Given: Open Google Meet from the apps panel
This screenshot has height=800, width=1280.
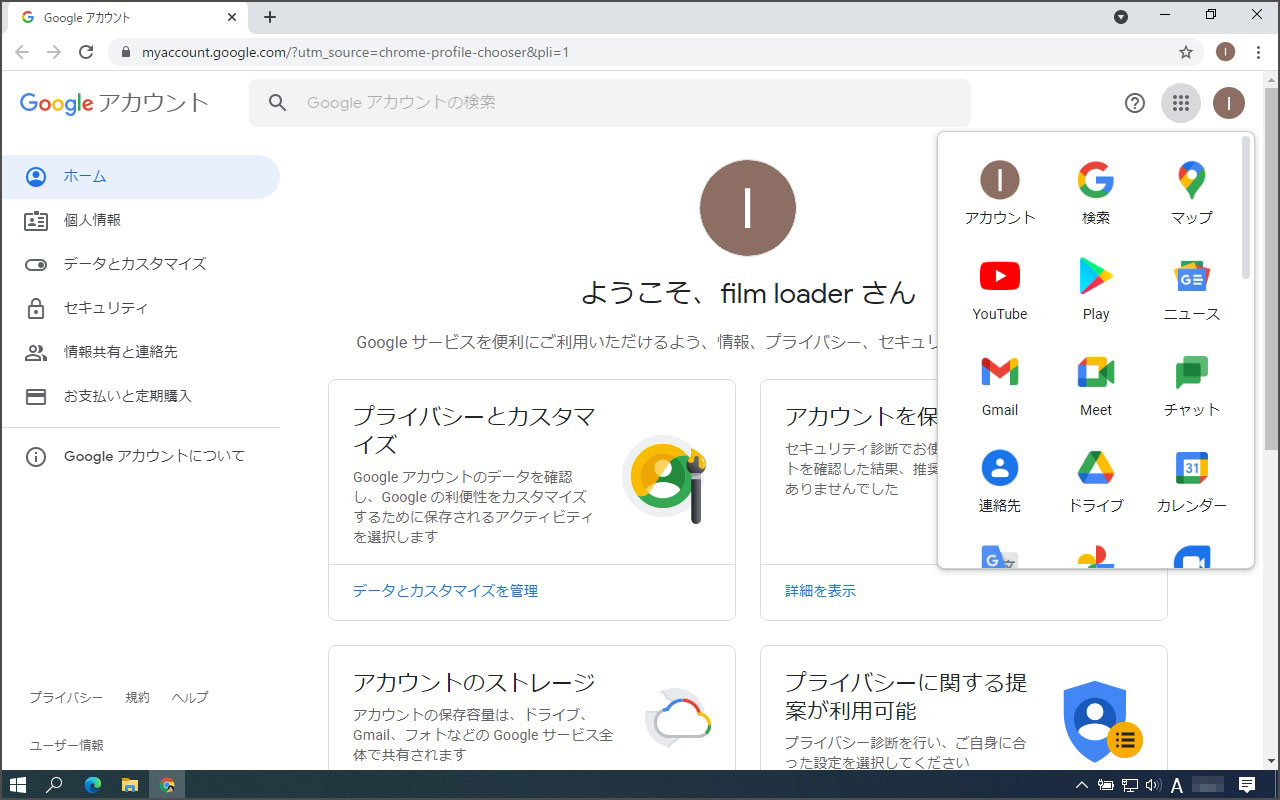Looking at the screenshot, I should tap(1095, 386).
